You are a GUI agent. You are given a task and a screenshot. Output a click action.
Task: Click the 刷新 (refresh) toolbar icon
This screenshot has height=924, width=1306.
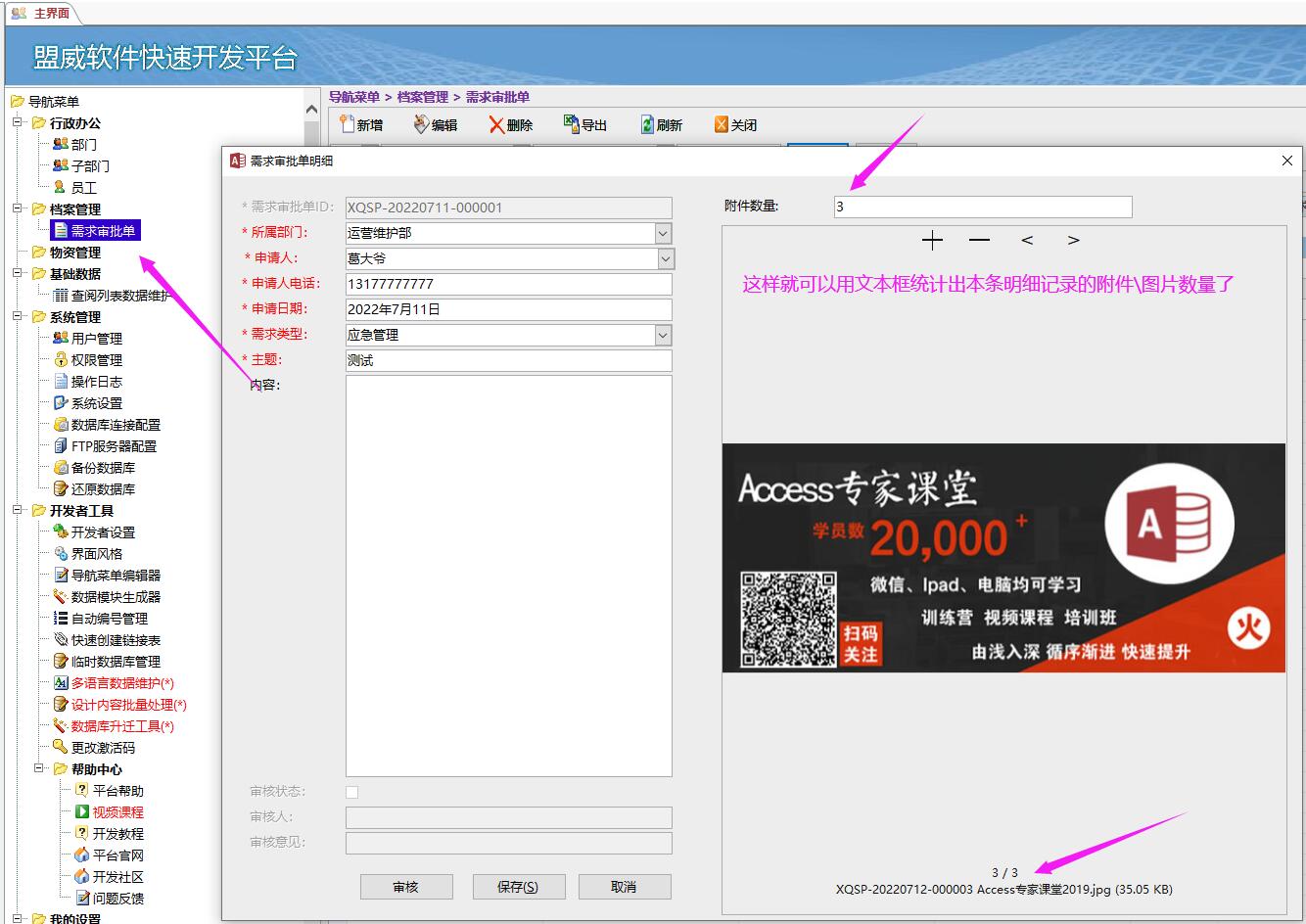click(647, 124)
